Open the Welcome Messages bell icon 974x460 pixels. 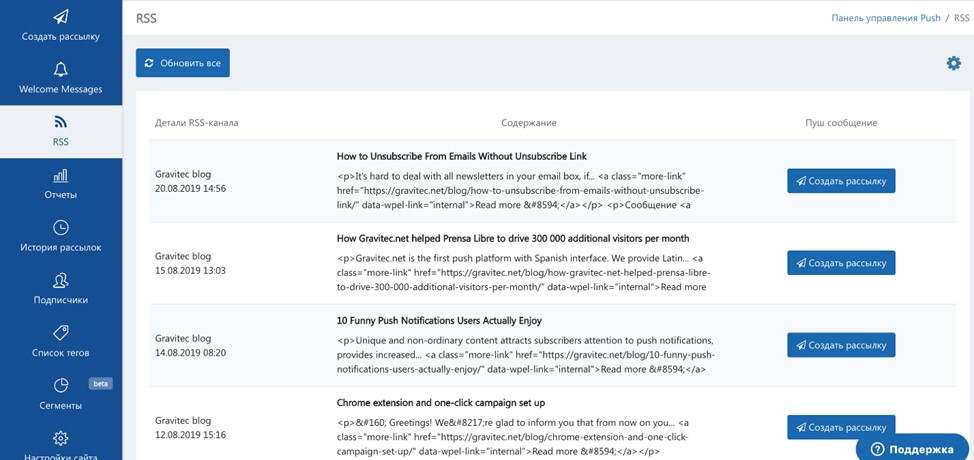click(x=60, y=68)
